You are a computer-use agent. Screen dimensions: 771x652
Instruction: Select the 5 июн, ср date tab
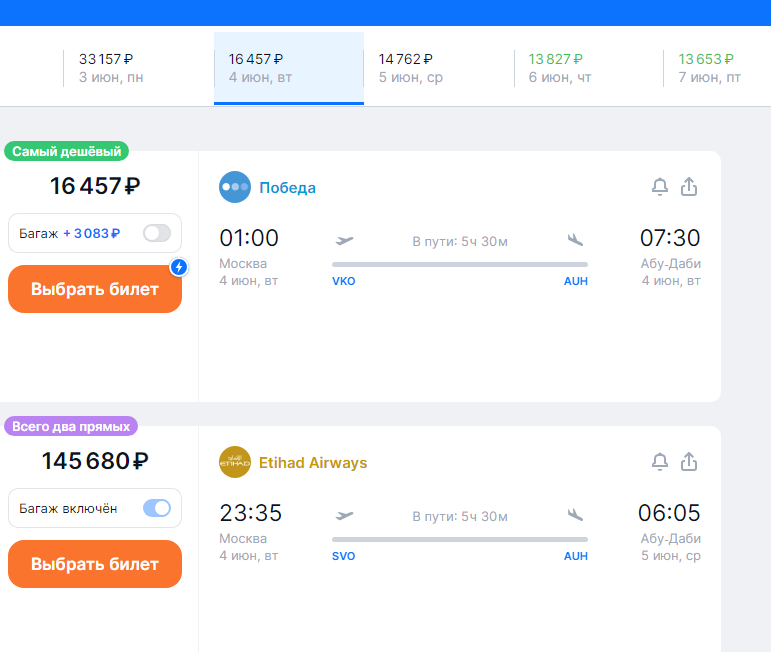411,68
